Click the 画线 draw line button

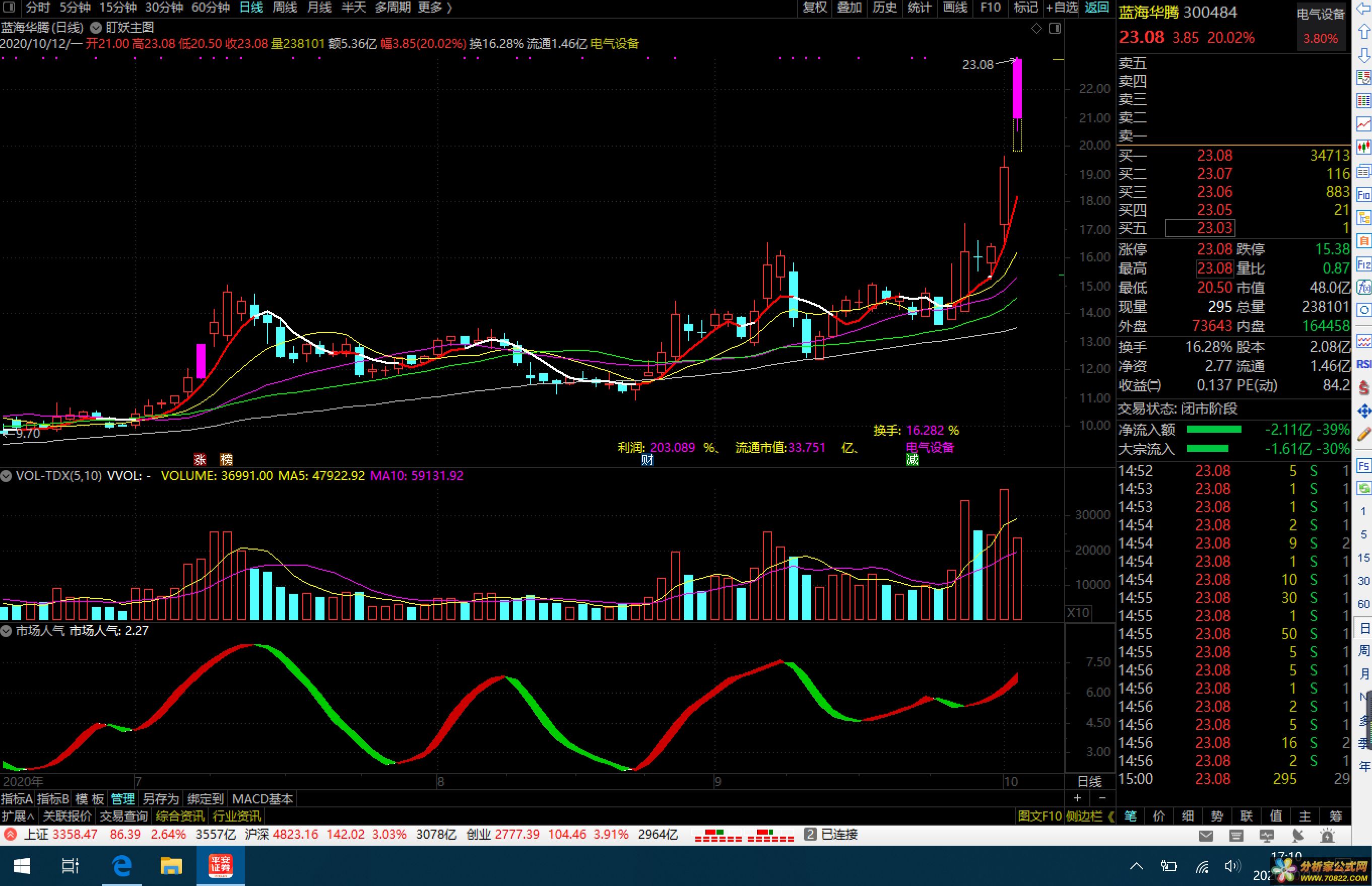tap(955, 8)
